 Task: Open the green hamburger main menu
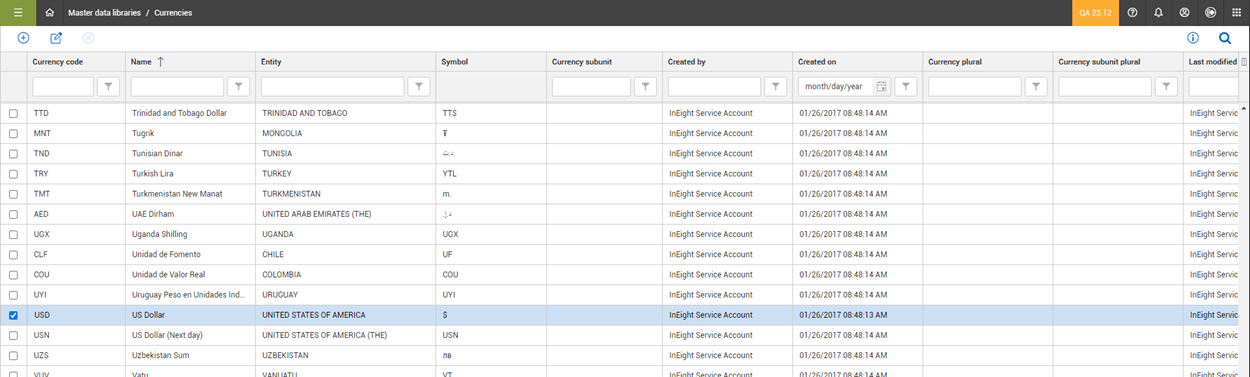[x=18, y=13]
